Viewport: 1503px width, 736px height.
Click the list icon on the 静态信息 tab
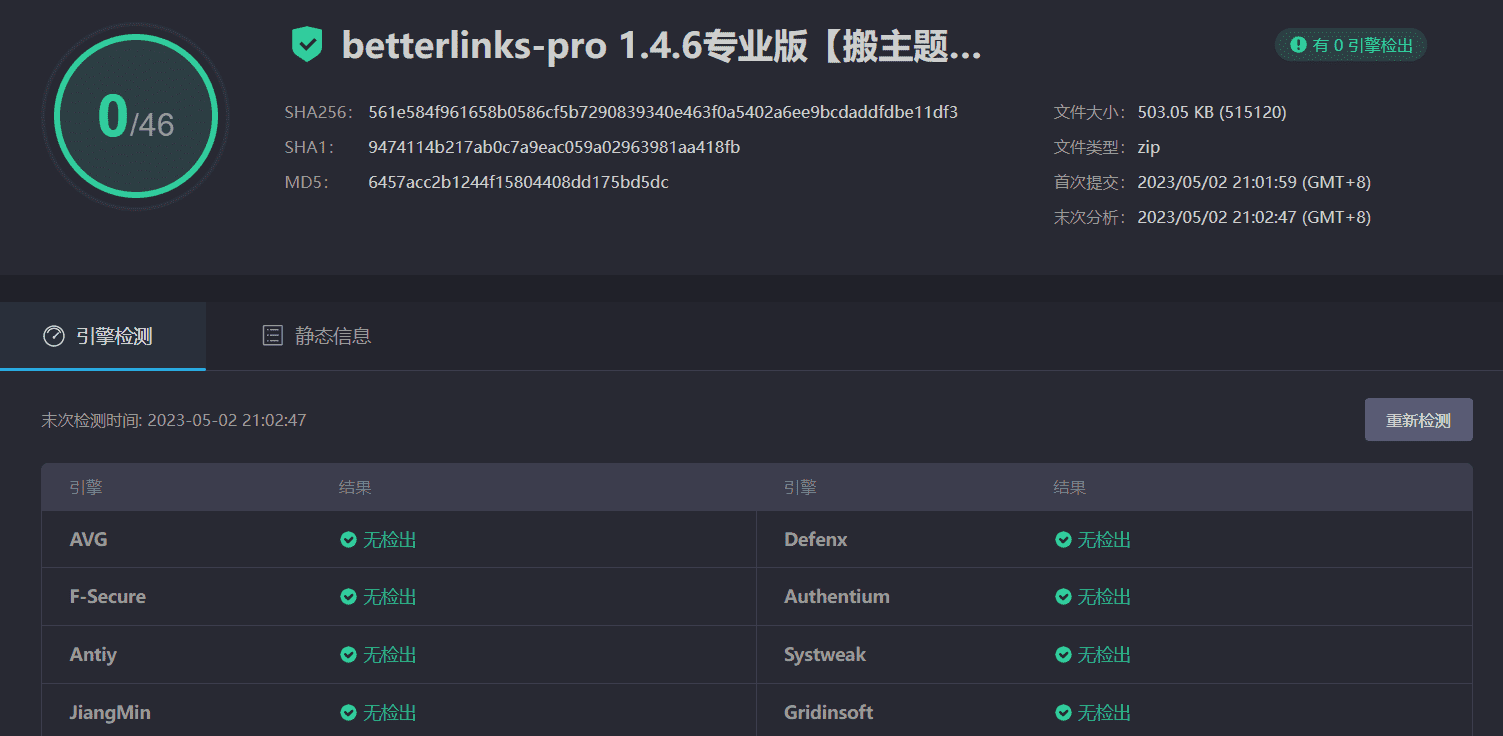point(272,336)
